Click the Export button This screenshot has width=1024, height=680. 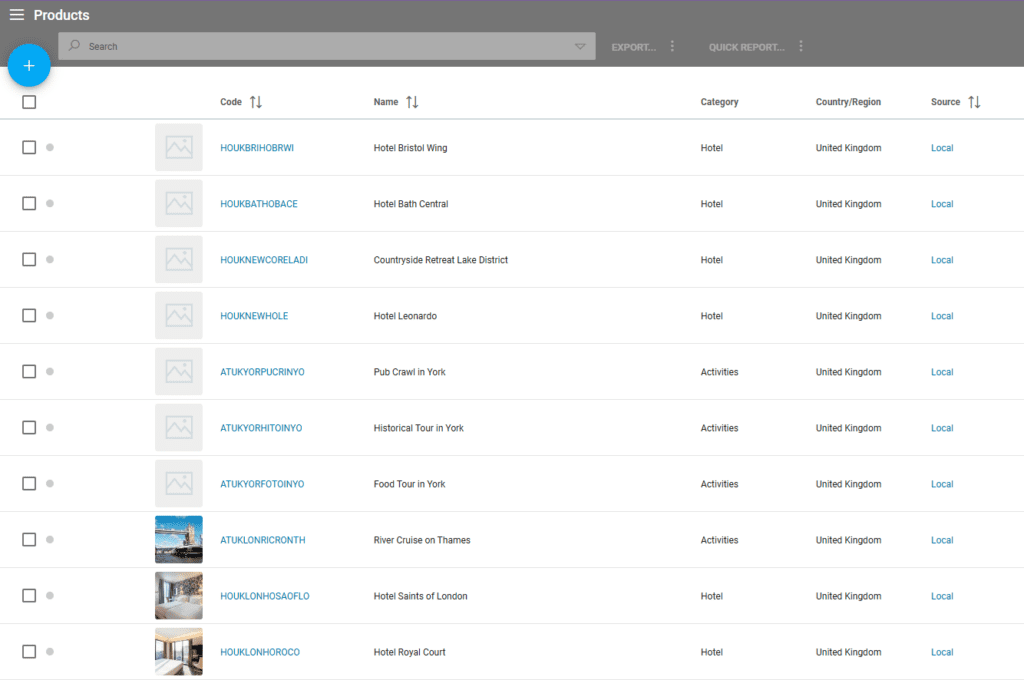coord(633,47)
